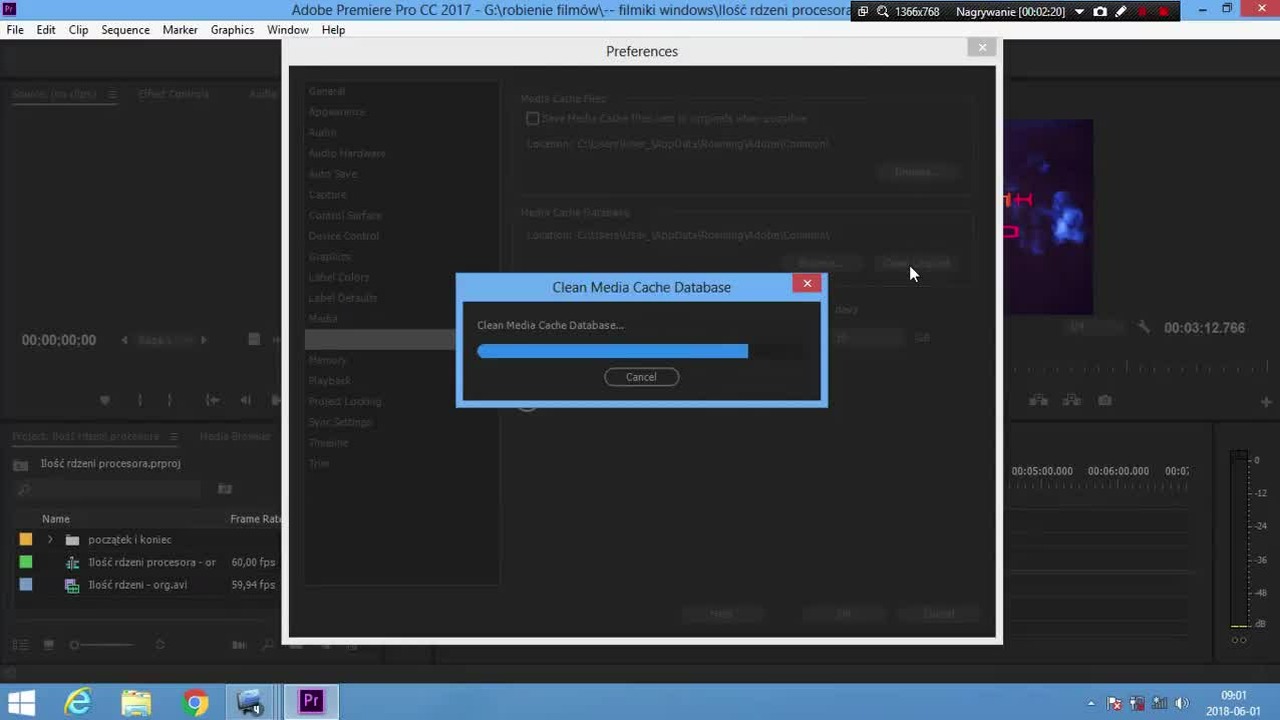Click the sequence icon for Ilość rdzeni procesora
This screenshot has width=1280, height=720.
[x=72, y=563]
